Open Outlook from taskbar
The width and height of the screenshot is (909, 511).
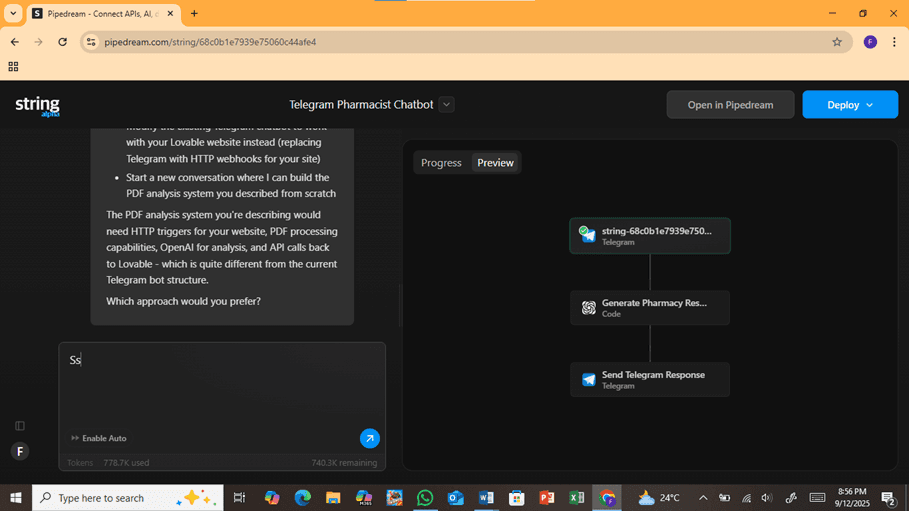click(x=456, y=498)
